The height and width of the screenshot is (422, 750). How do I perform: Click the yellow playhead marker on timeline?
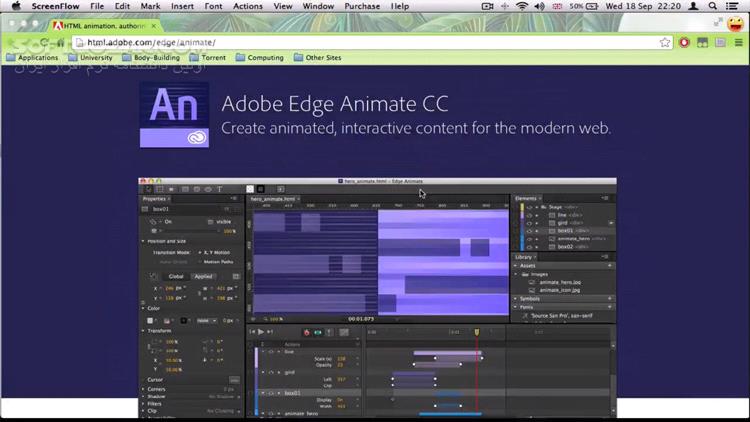click(x=476, y=332)
